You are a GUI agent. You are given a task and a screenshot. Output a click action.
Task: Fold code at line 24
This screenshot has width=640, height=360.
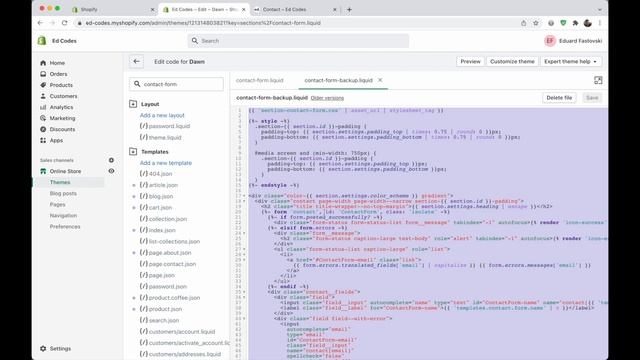tap(244, 233)
